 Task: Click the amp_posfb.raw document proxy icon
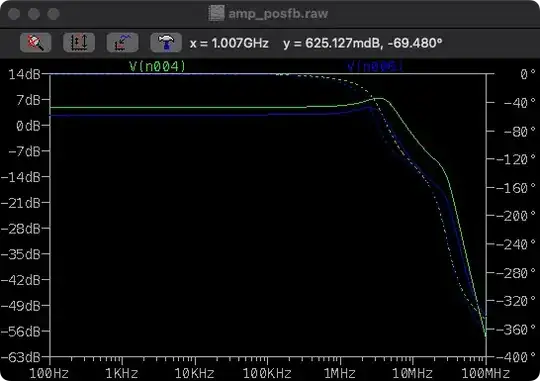click(217, 14)
